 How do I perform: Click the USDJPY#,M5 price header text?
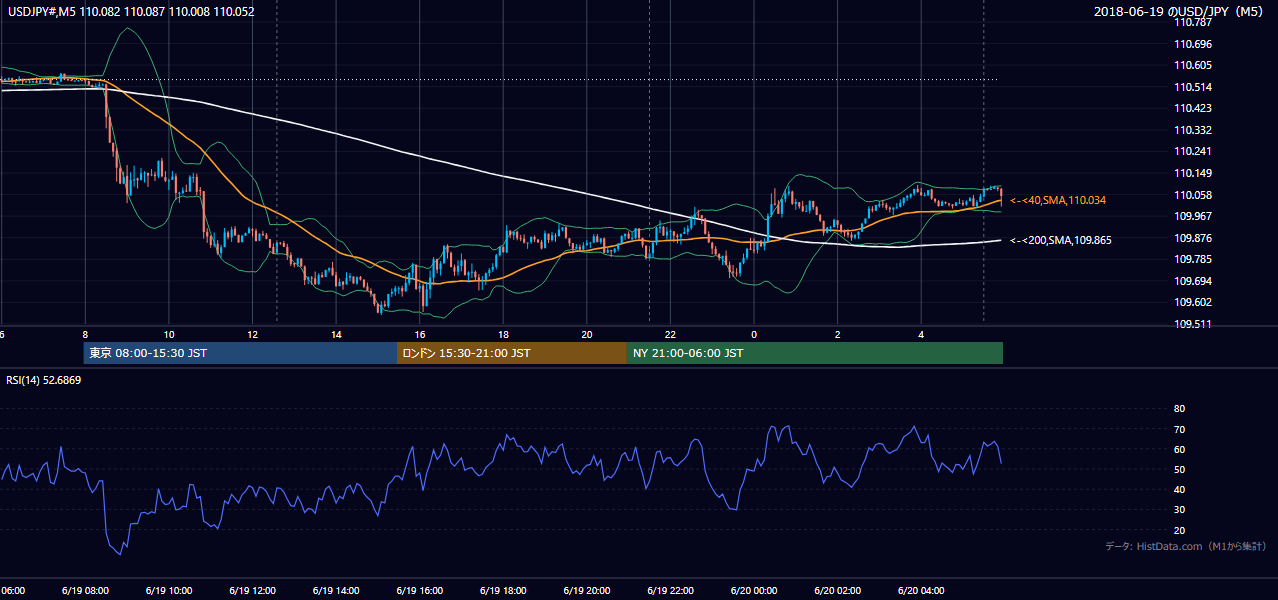[129, 12]
